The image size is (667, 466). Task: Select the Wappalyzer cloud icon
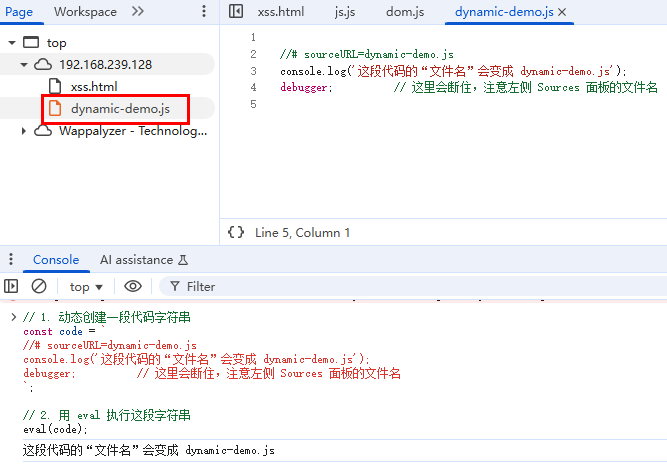pos(43,131)
